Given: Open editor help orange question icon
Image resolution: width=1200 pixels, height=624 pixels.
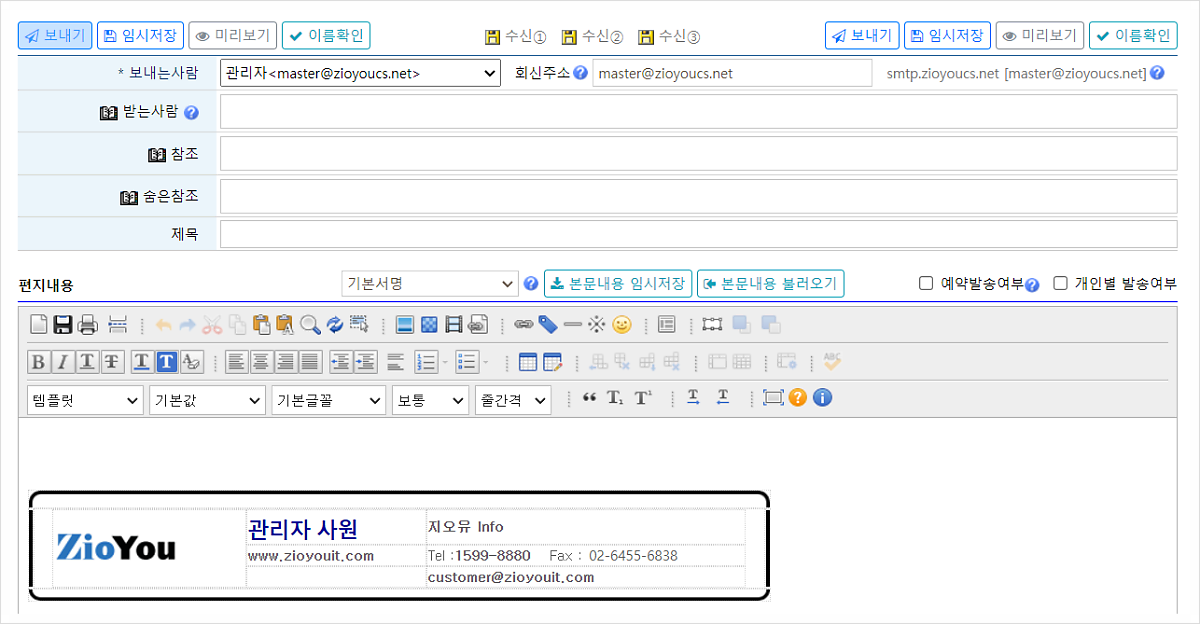Looking at the screenshot, I should coord(797,398).
